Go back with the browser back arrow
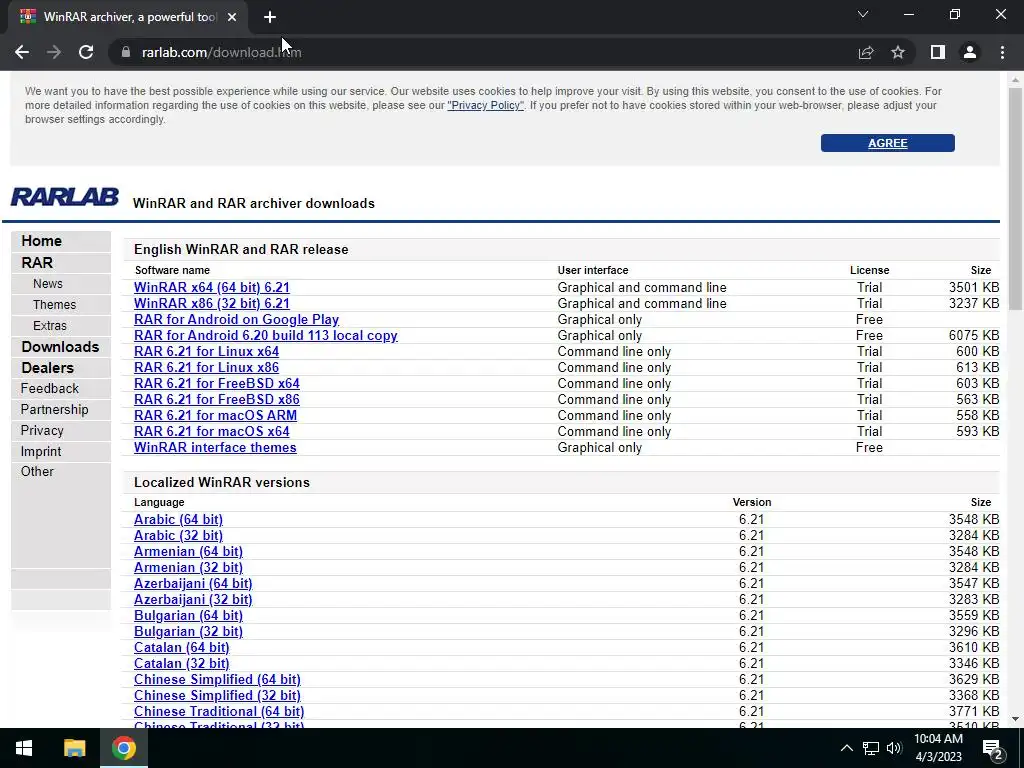Viewport: 1024px width, 768px height. click(22, 52)
